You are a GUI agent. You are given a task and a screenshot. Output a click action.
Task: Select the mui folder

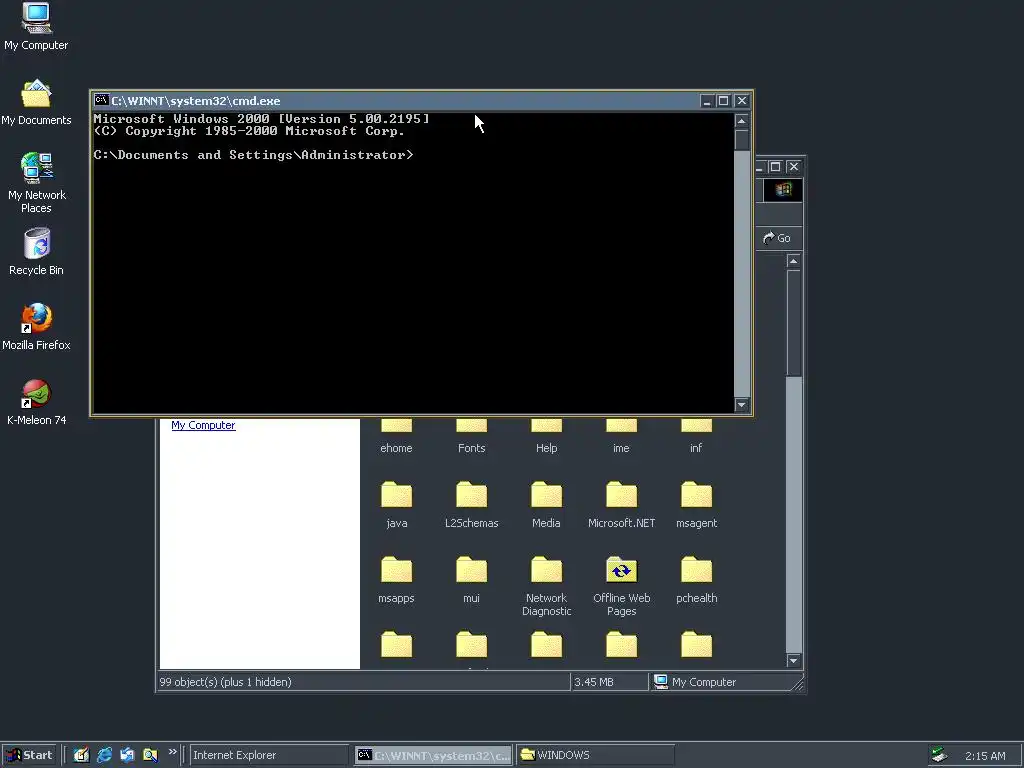coord(472,580)
